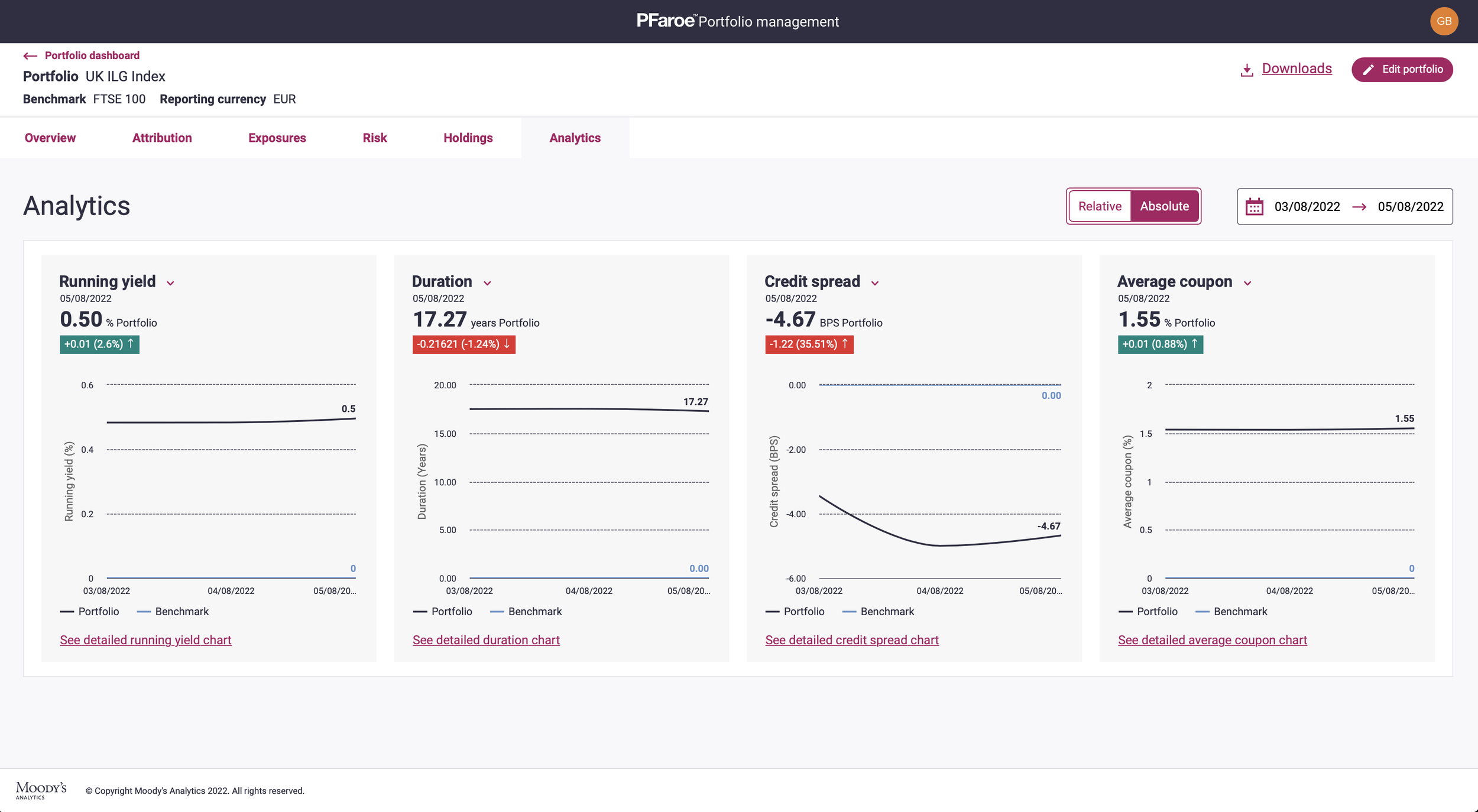Click the Credit spread card title

[x=812, y=281]
